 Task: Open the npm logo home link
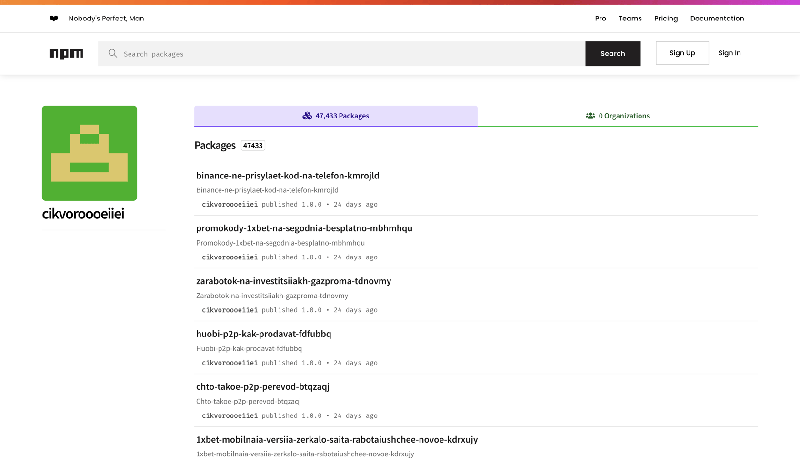tap(66, 54)
